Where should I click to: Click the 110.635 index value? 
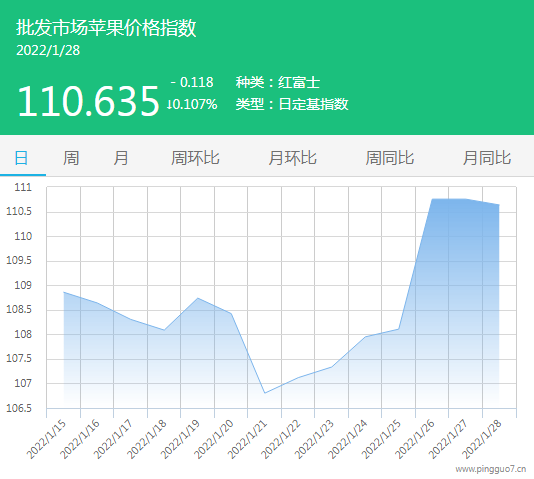tap(88, 101)
